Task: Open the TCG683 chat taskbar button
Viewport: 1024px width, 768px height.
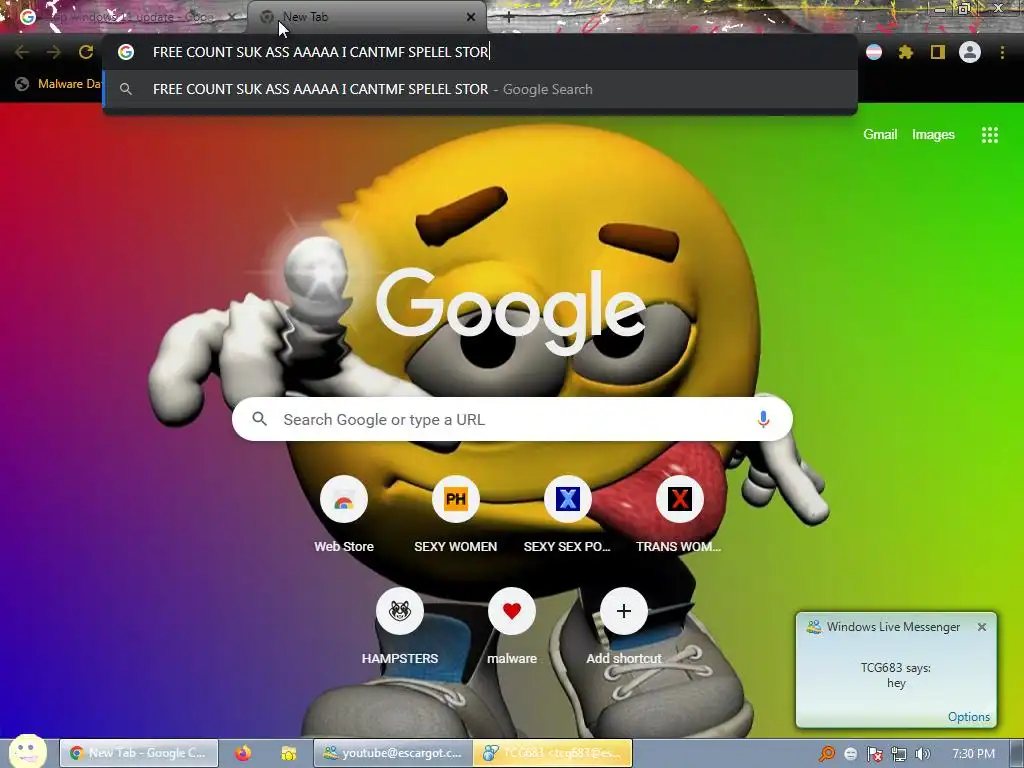Action: (x=553, y=753)
